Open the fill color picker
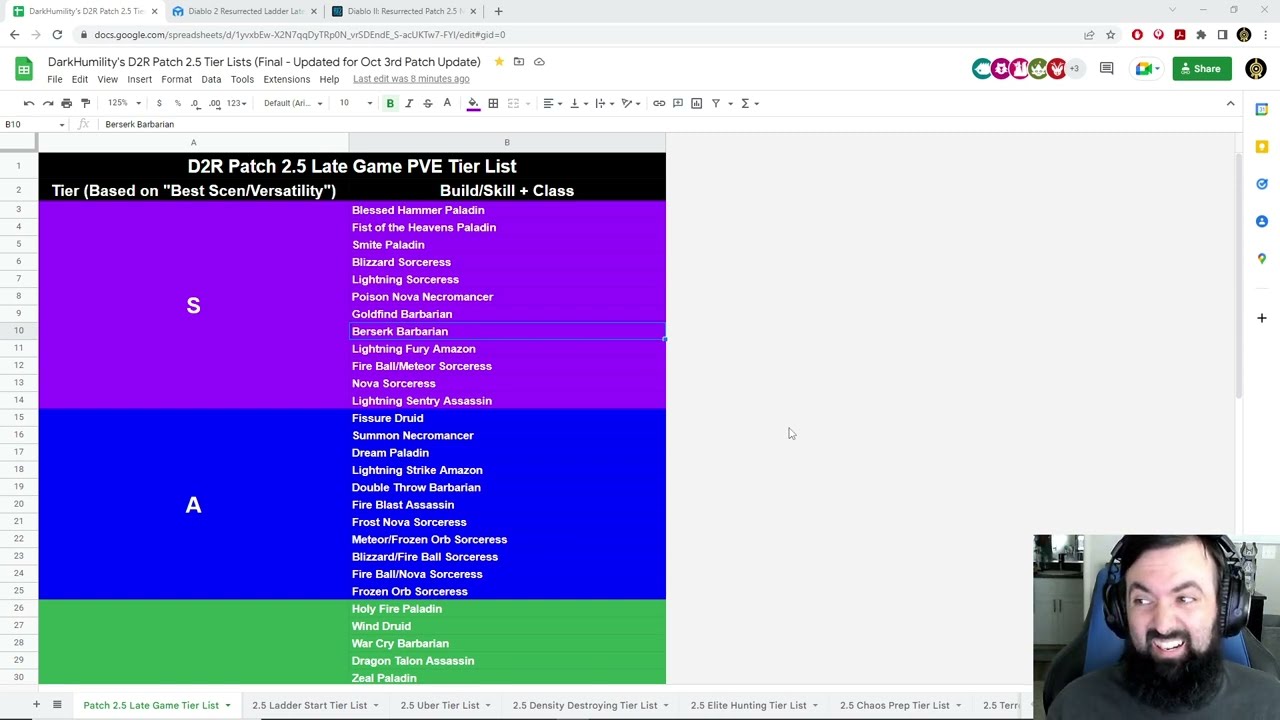 pyautogui.click(x=473, y=103)
